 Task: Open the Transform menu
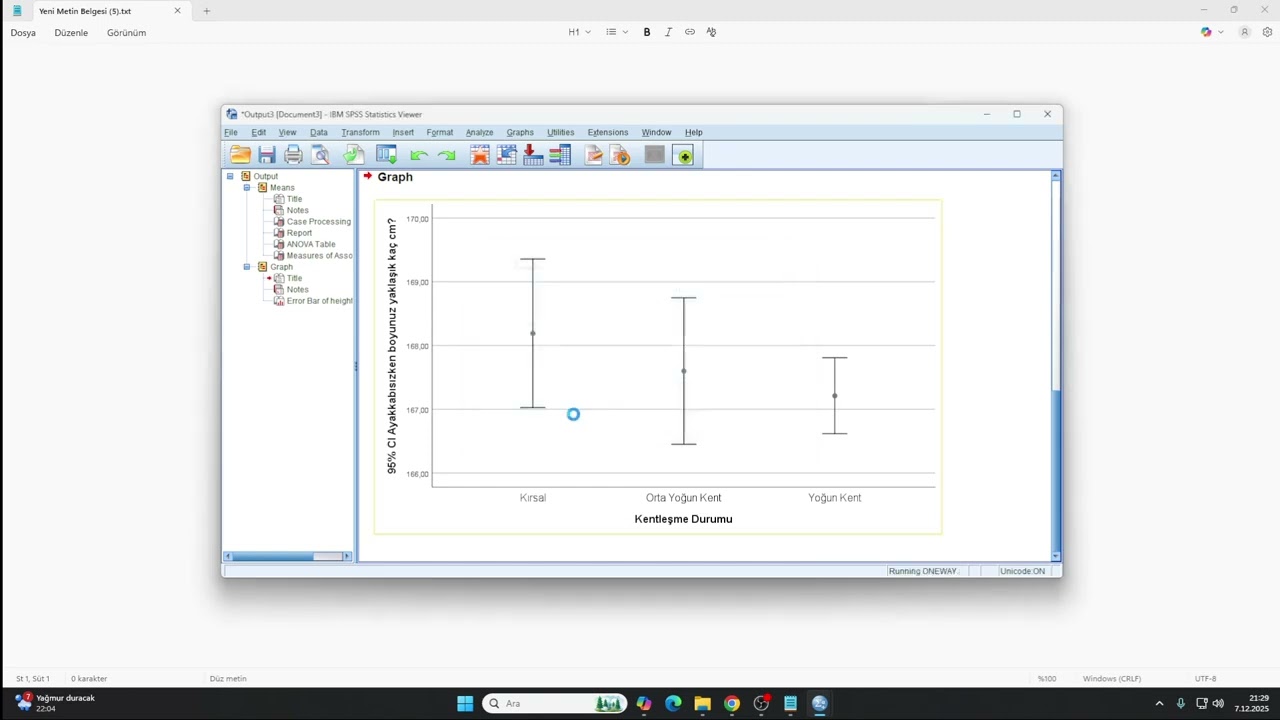pos(360,132)
